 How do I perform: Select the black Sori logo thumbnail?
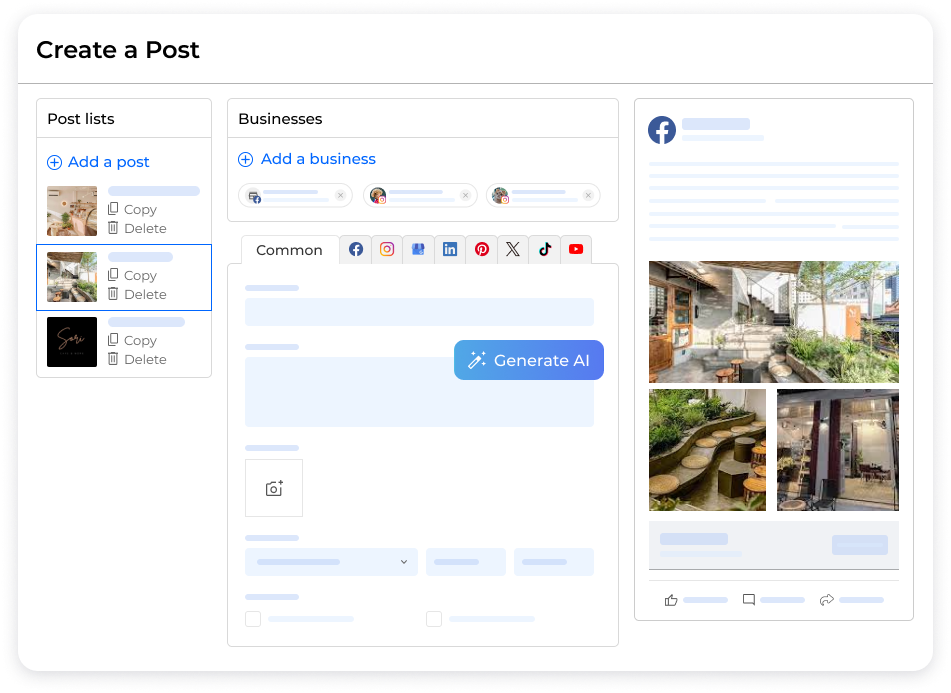point(72,342)
